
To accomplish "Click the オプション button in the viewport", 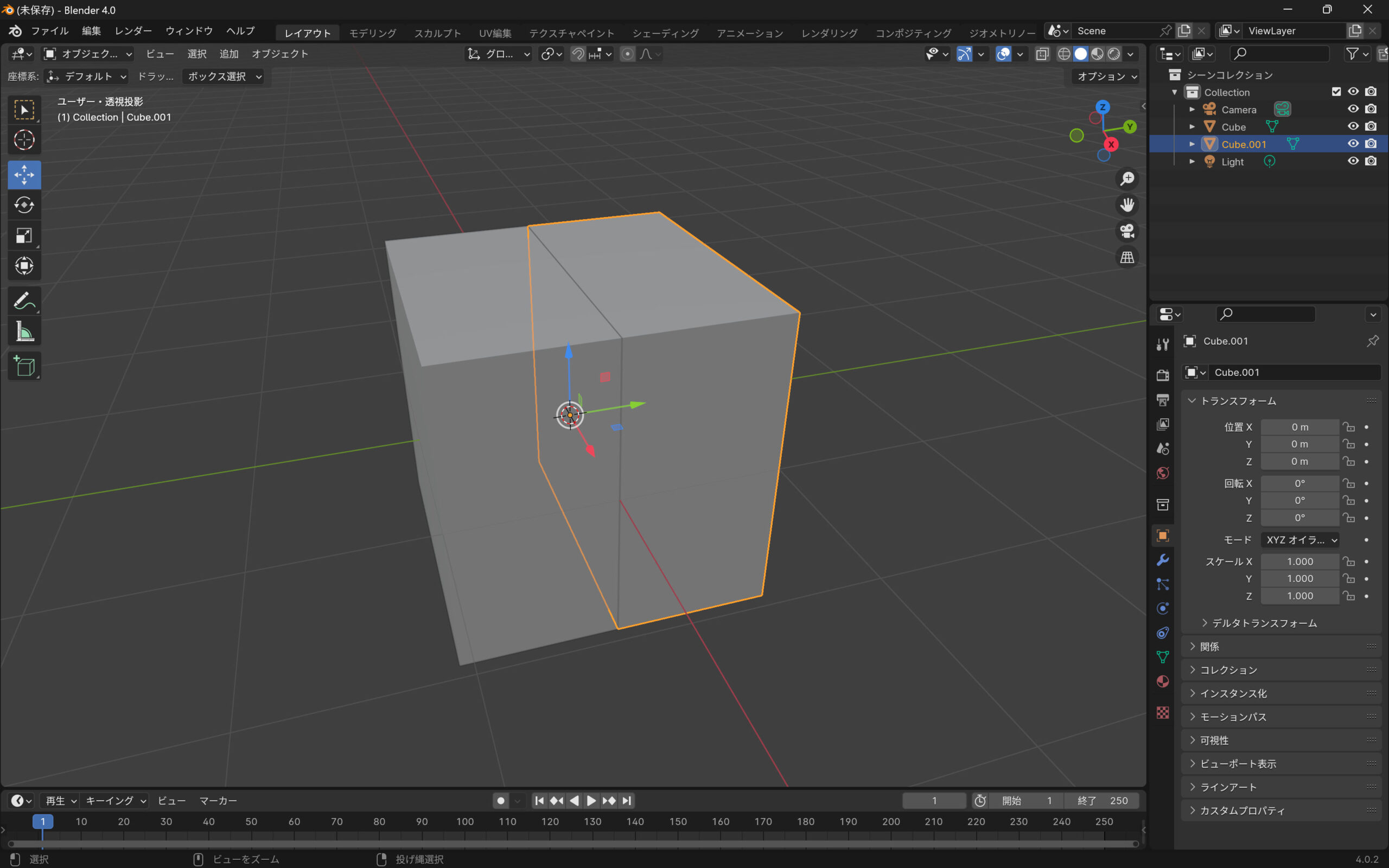I will click(1105, 76).
